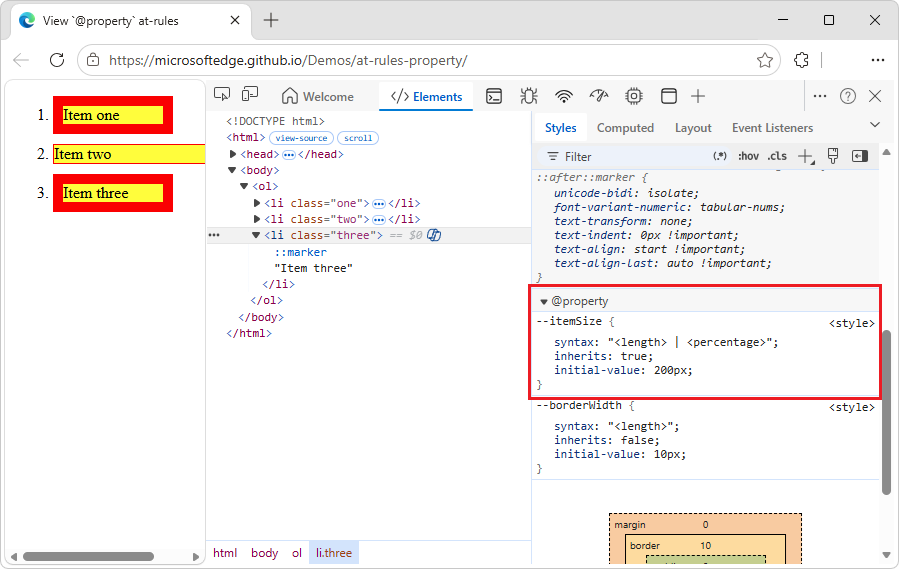This screenshot has width=899, height=569.
Task: Select ol in the breadcrumb
Action: [x=296, y=553]
